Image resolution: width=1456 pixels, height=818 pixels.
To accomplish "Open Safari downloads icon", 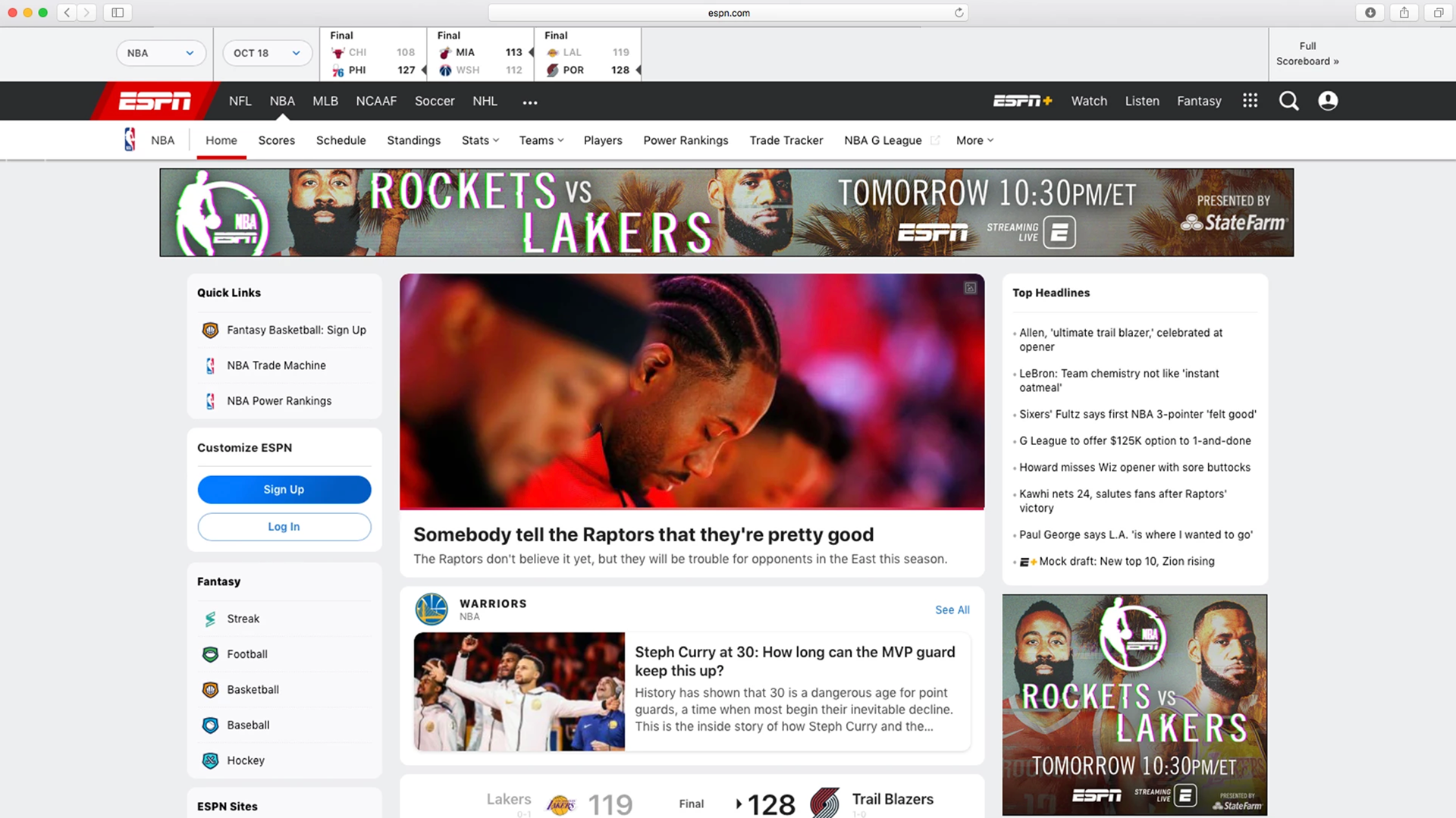I will (1370, 12).
